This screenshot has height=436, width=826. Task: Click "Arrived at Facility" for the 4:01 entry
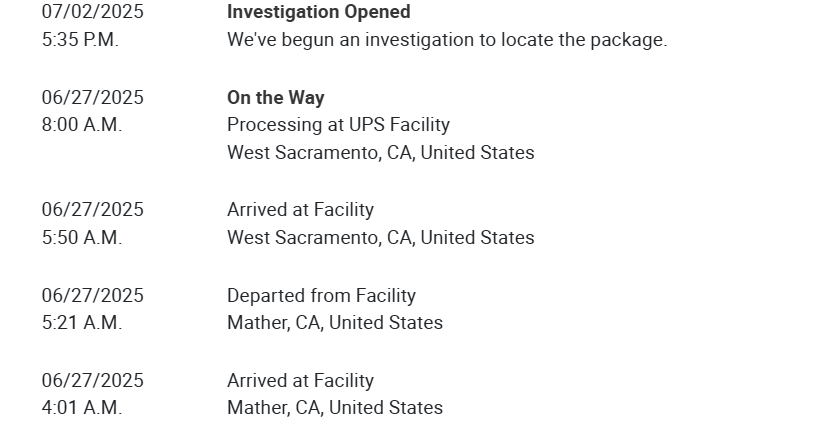(300, 381)
